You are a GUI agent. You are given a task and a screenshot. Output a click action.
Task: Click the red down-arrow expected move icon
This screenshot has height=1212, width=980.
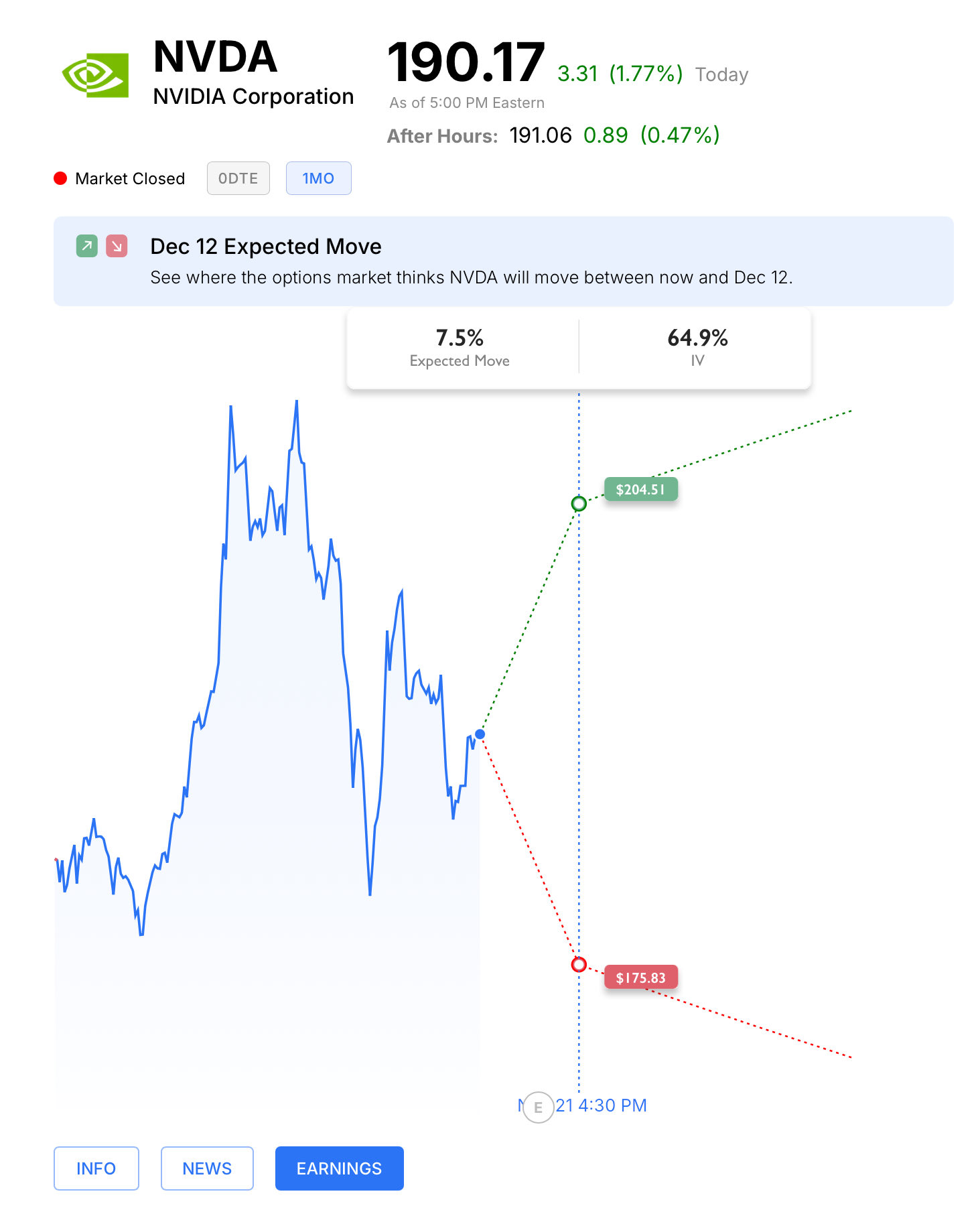click(x=117, y=246)
